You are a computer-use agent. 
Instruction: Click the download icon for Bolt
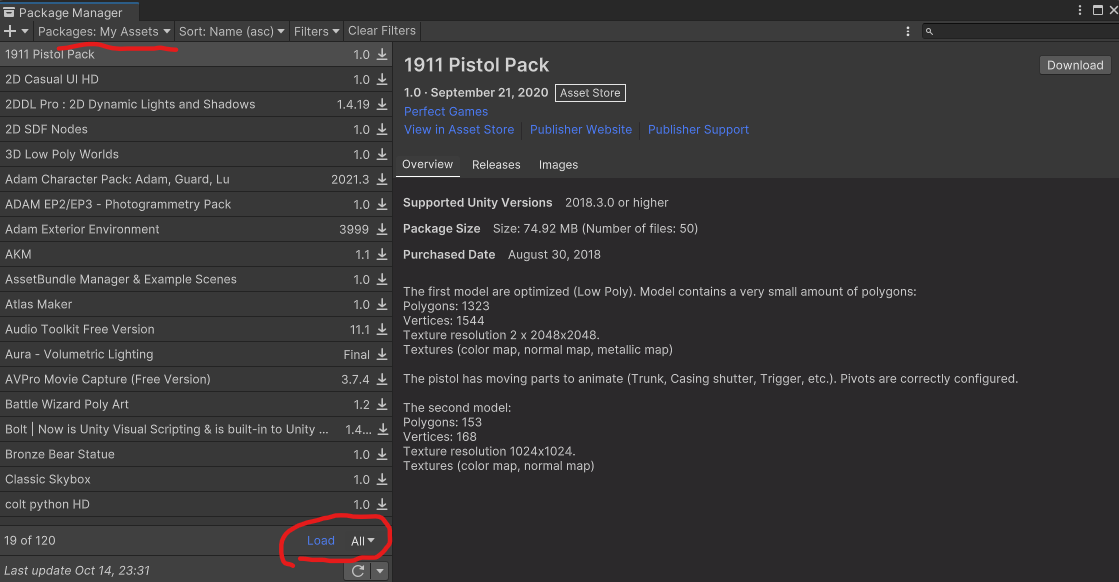click(x=383, y=429)
